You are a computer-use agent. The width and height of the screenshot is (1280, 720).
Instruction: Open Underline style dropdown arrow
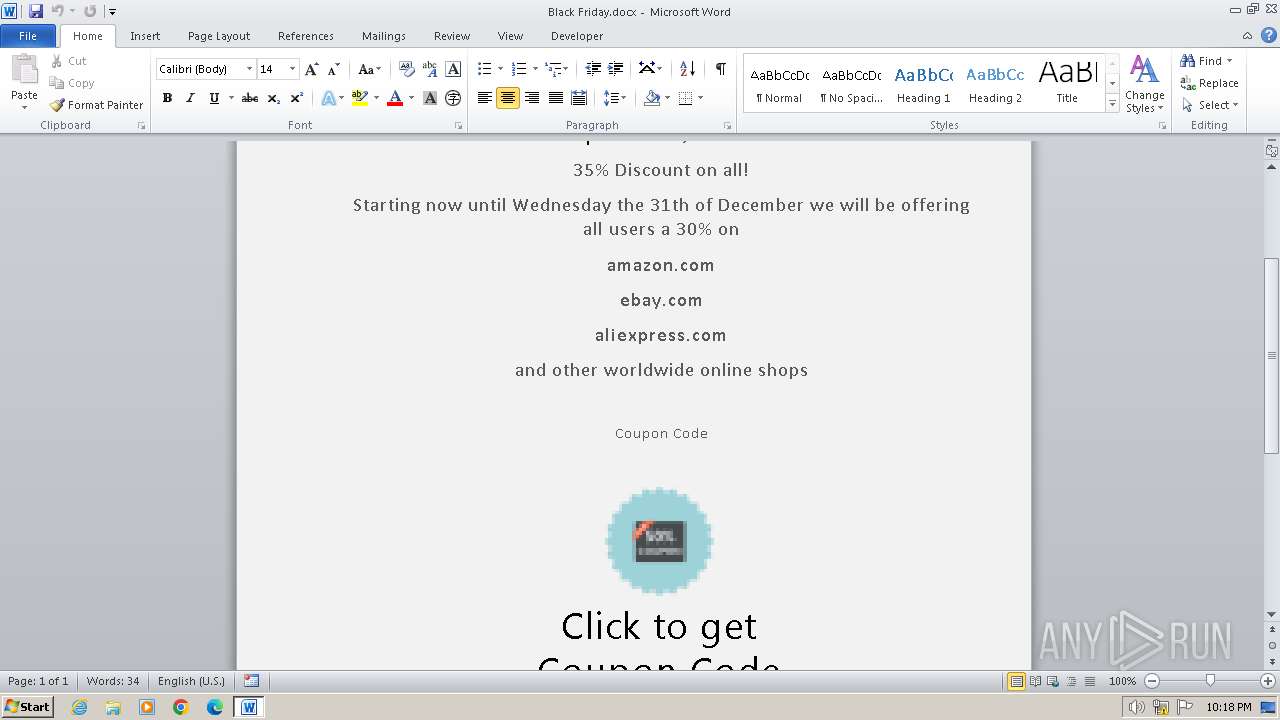(x=231, y=98)
